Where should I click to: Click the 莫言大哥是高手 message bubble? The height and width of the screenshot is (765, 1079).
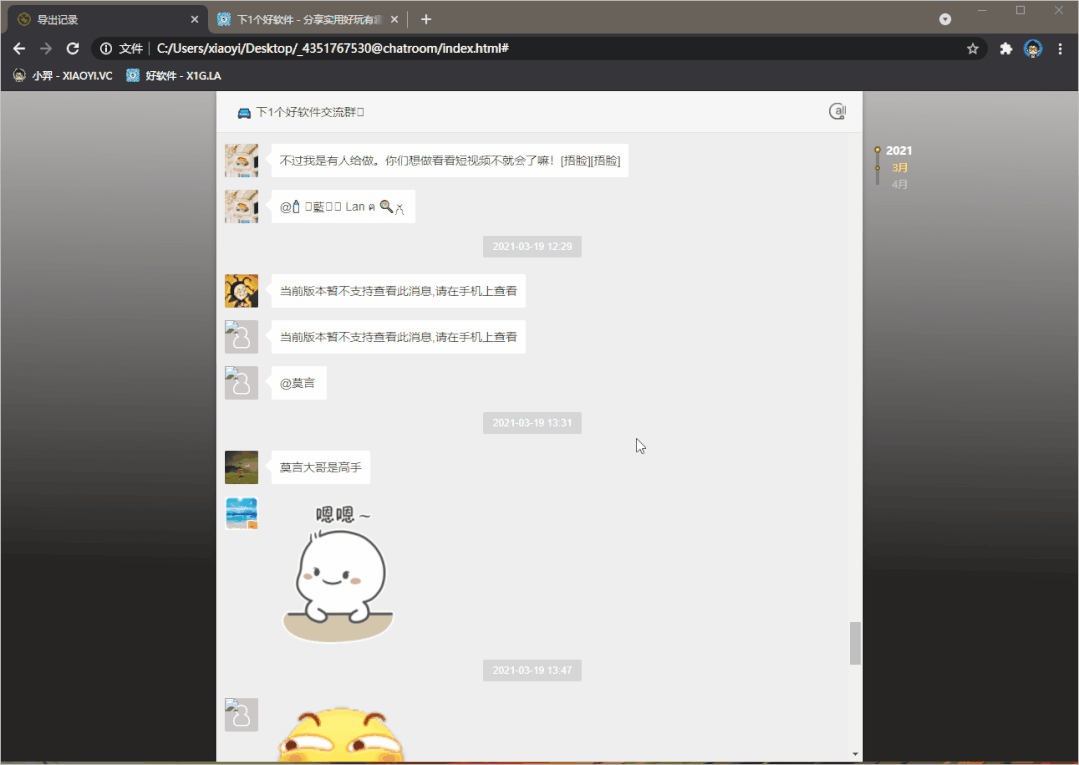pos(321,468)
